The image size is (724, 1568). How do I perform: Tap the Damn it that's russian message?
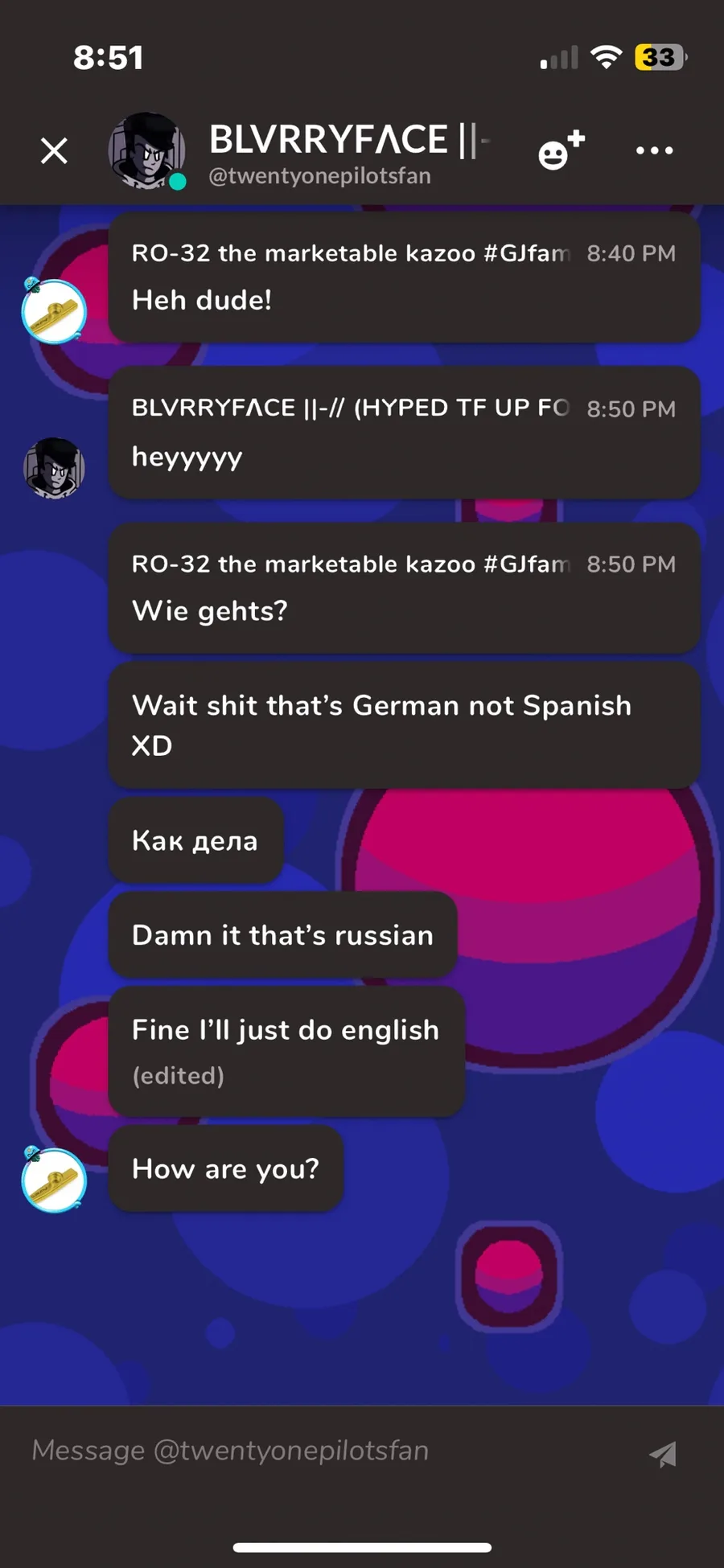pos(282,935)
